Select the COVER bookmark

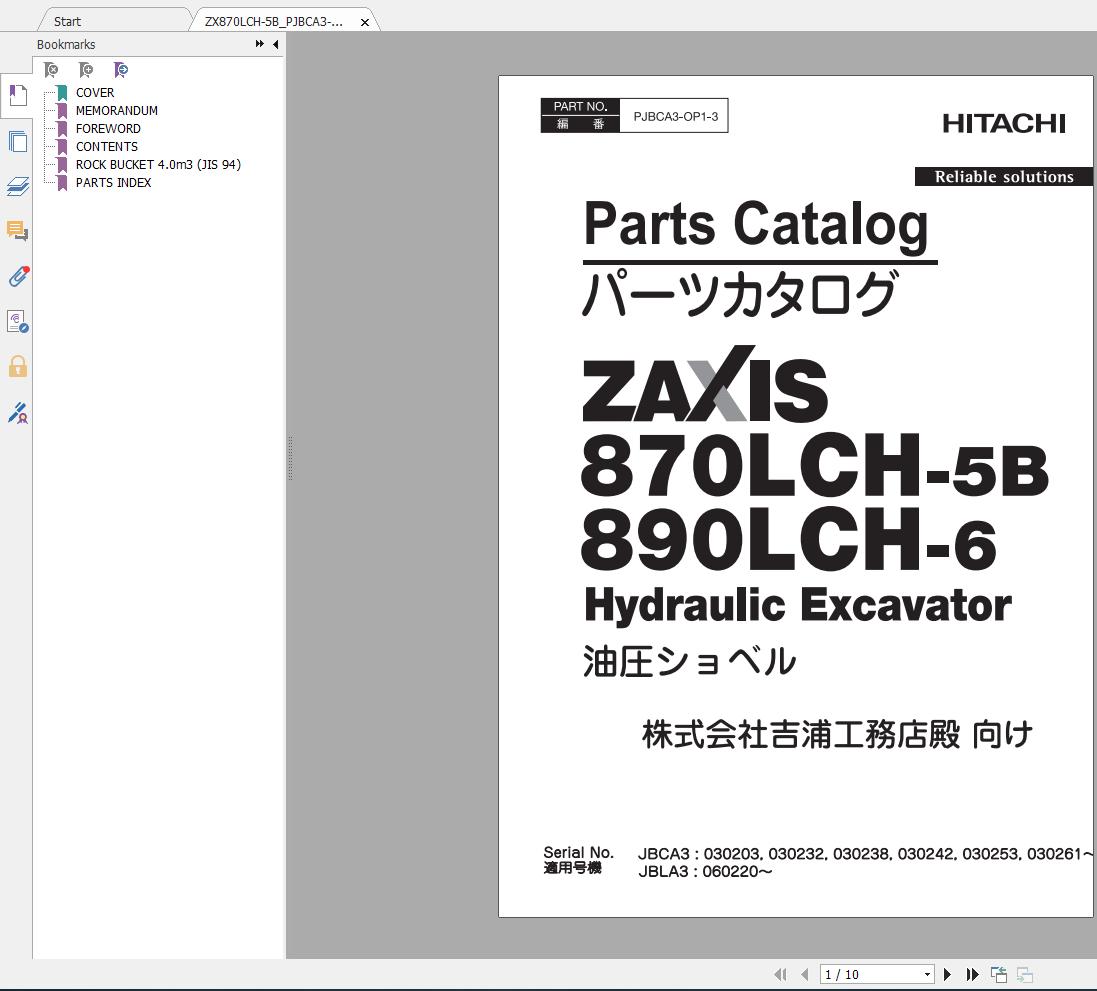pyautogui.click(x=95, y=92)
